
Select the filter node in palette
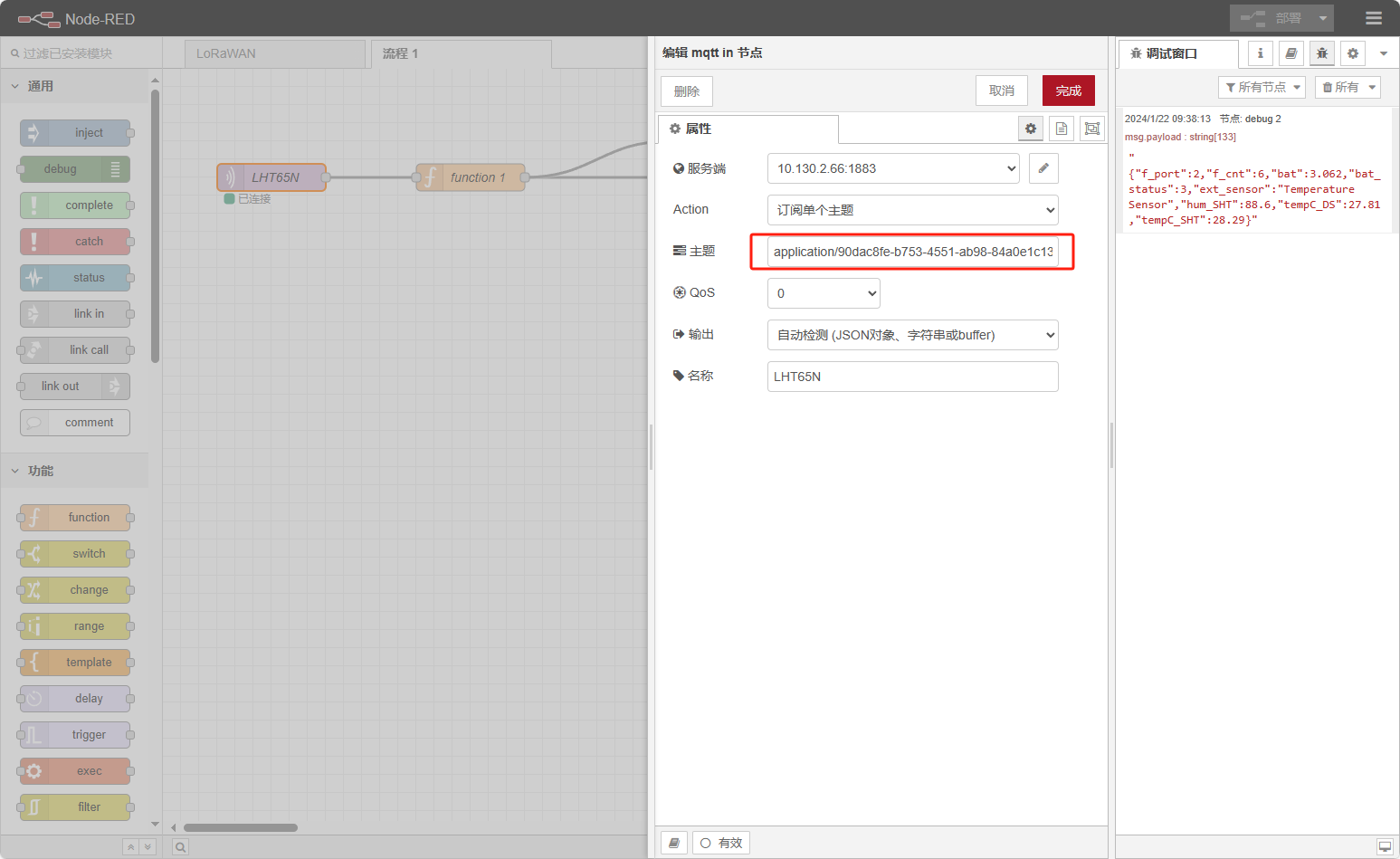[75, 807]
